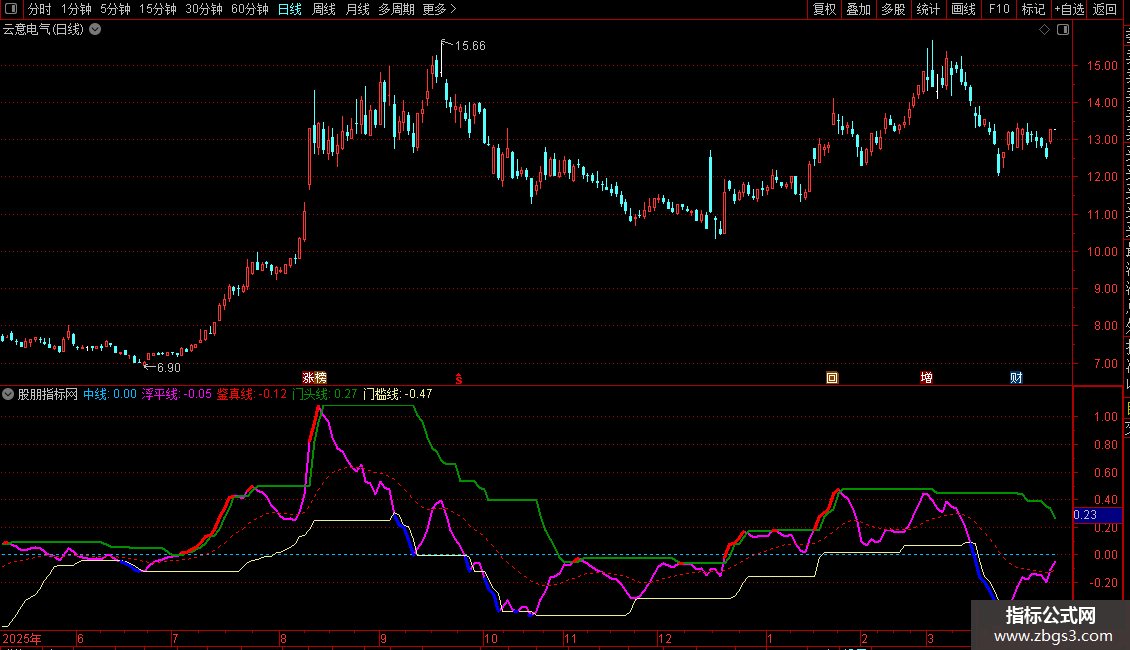Click the 6.90 low price label
Image resolution: width=1130 pixels, height=650 pixels.
(x=169, y=368)
